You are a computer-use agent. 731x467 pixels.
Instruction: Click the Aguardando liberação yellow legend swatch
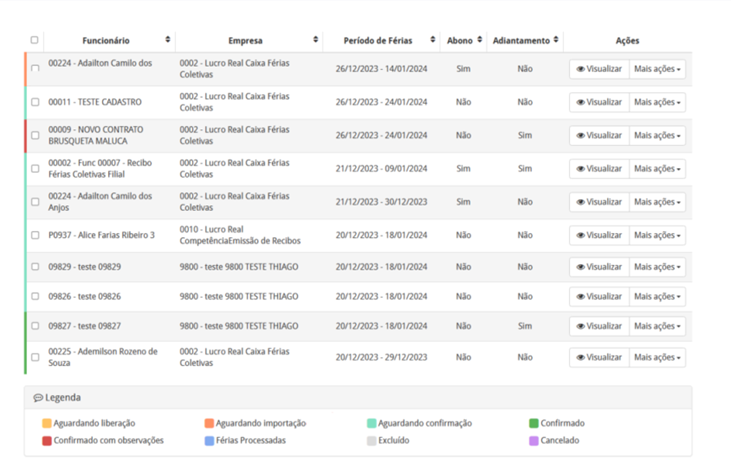click(x=47, y=424)
